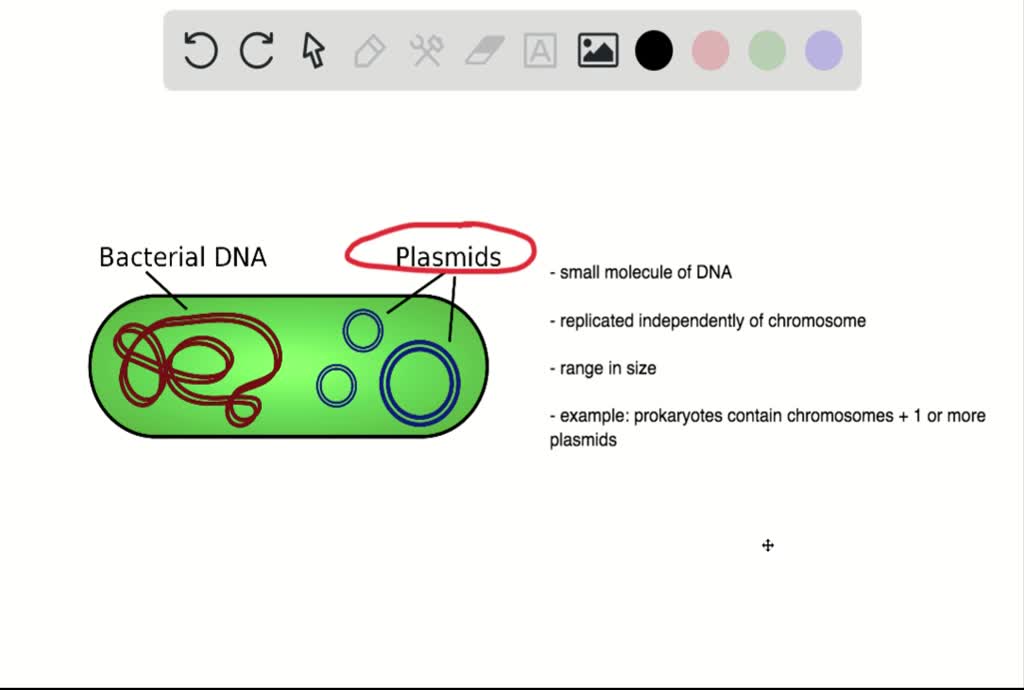This screenshot has height=690, width=1024.
Task: Choose the pencil drawing tool
Action: coord(370,50)
